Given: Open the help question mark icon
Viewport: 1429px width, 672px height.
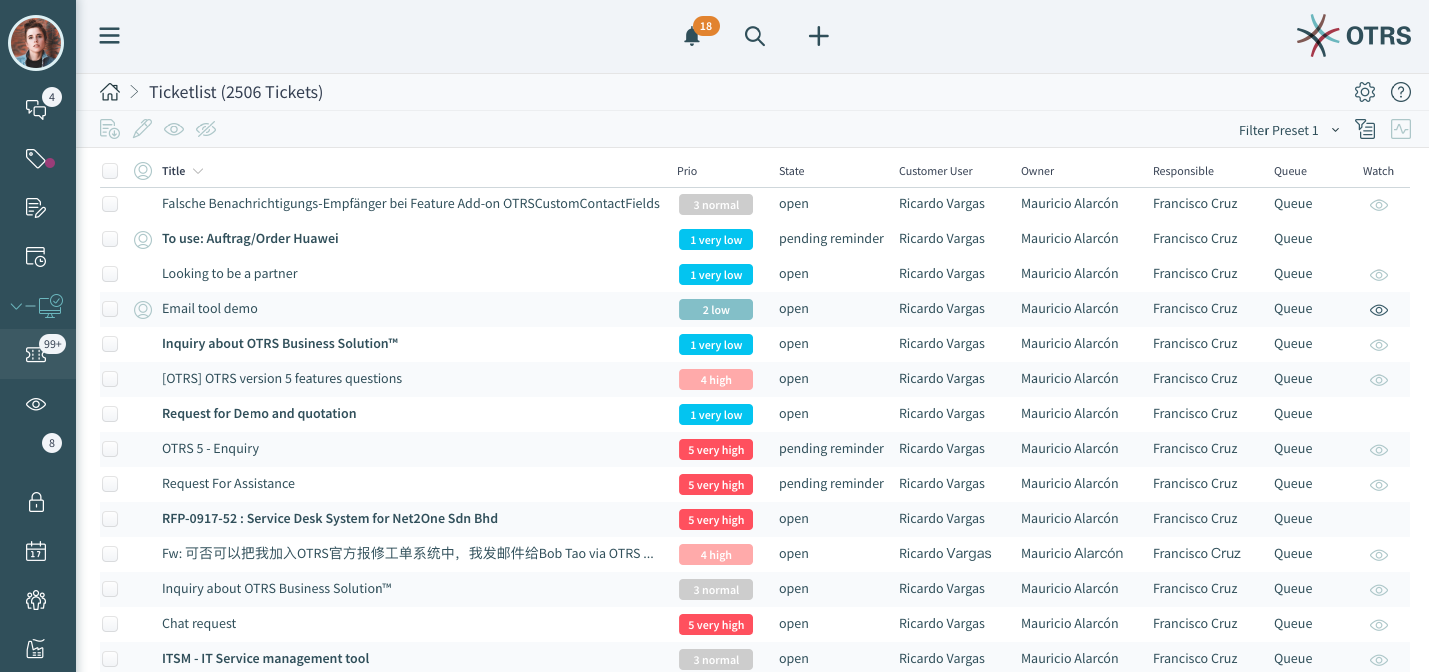Looking at the screenshot, I should tap(1401, 92).
